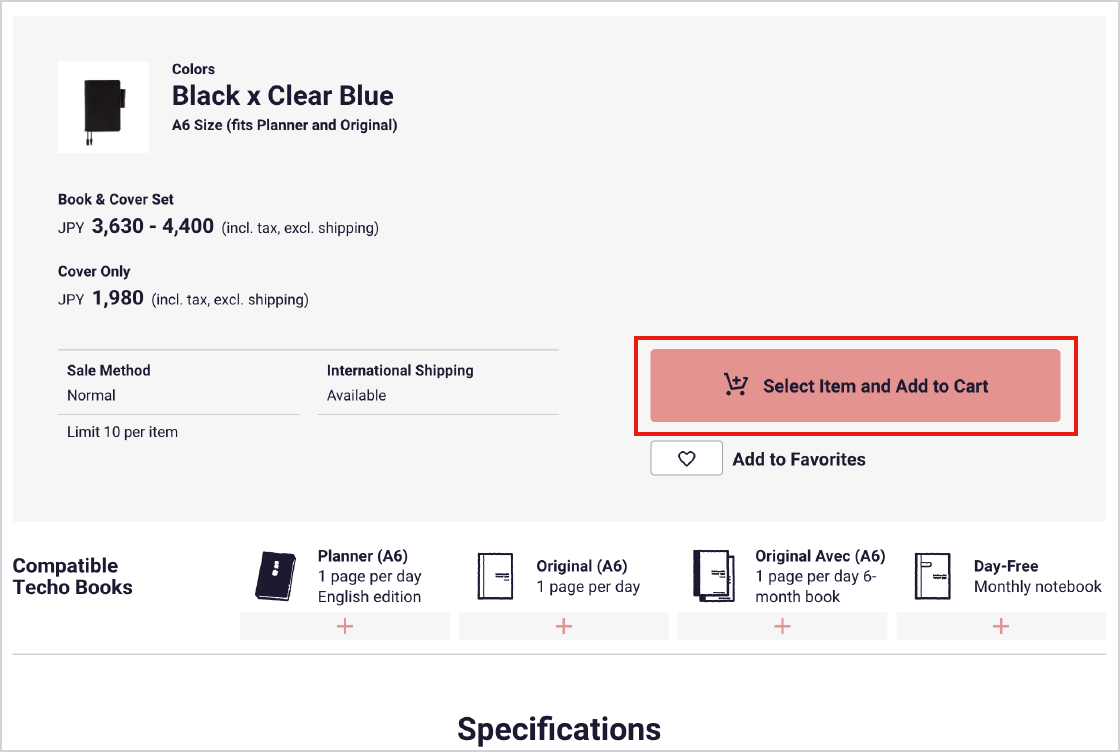Expand the Original Avec (A6) plus section
The height and width of the screenshot is (752, 1120).
(x=782, y=626)
